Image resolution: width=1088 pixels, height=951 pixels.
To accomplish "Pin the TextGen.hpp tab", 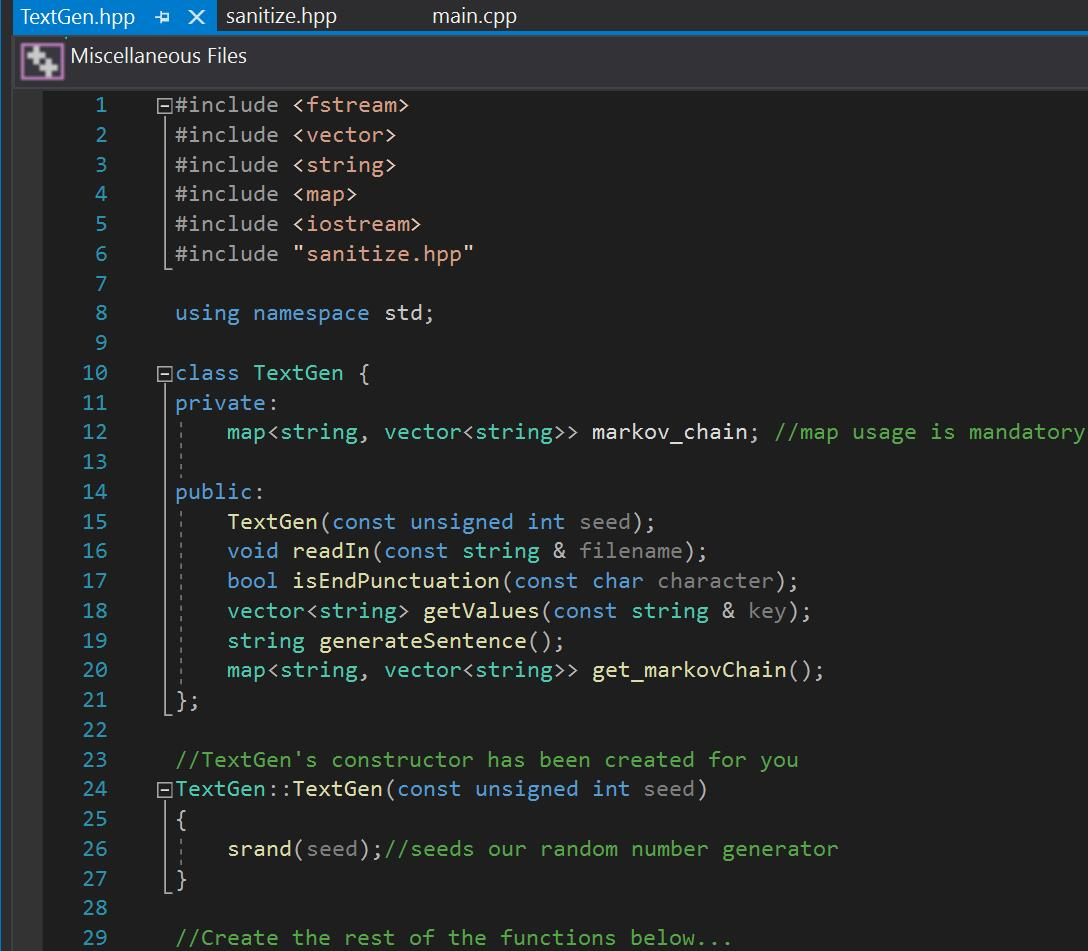I will point(163,17).
